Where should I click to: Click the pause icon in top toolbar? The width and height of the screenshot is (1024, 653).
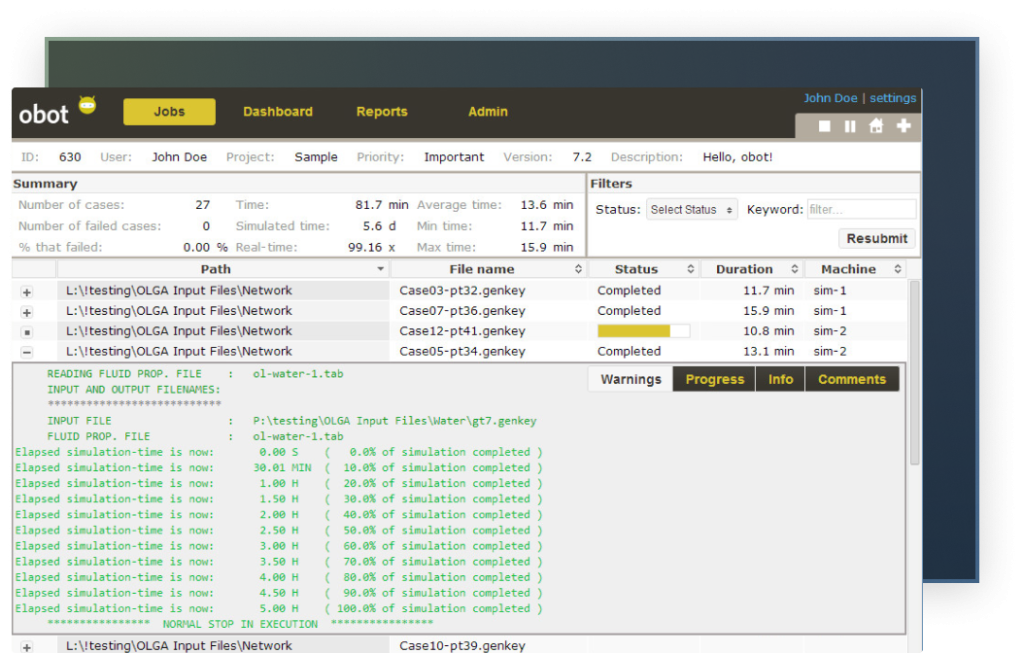(850, 126)
